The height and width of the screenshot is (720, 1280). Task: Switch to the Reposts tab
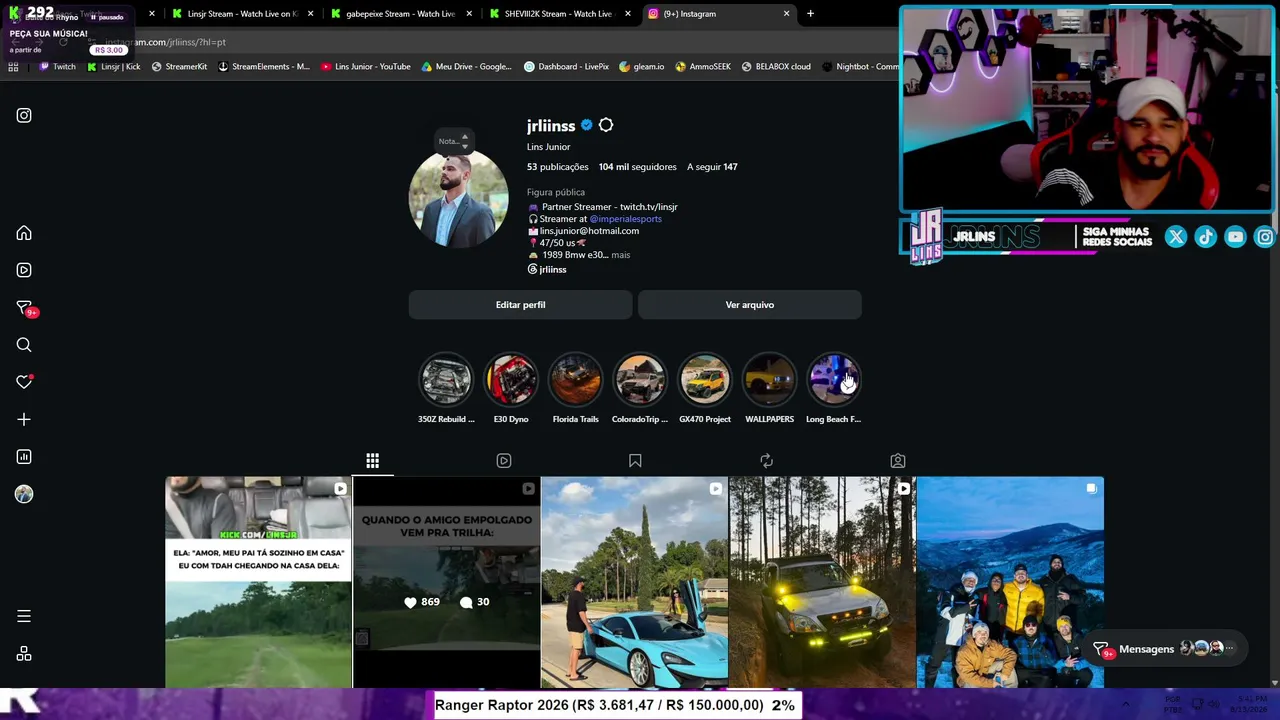766,461
